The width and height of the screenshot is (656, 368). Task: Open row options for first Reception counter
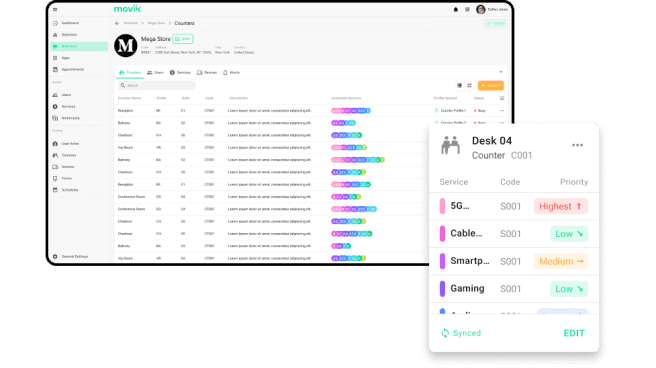pos(502,111)
